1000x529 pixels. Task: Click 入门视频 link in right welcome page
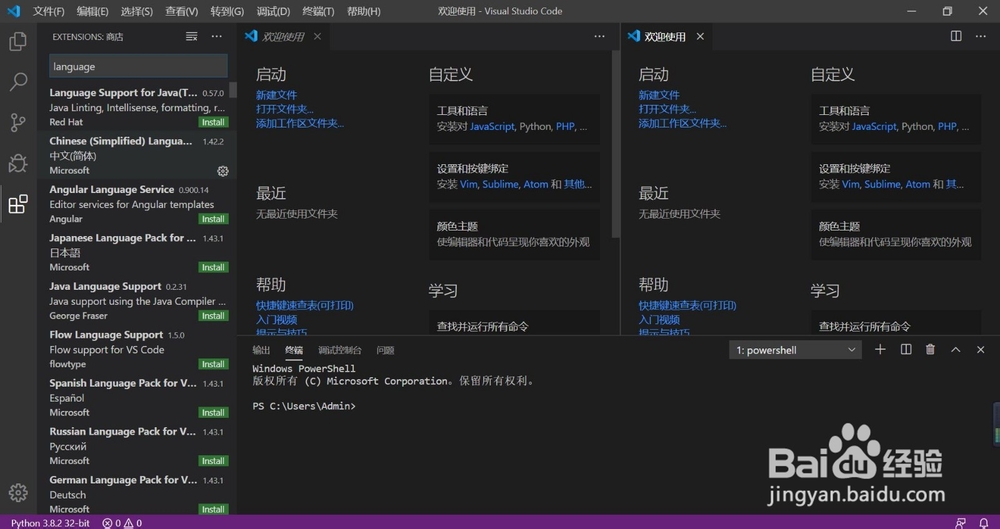click(x=659, y=320)
